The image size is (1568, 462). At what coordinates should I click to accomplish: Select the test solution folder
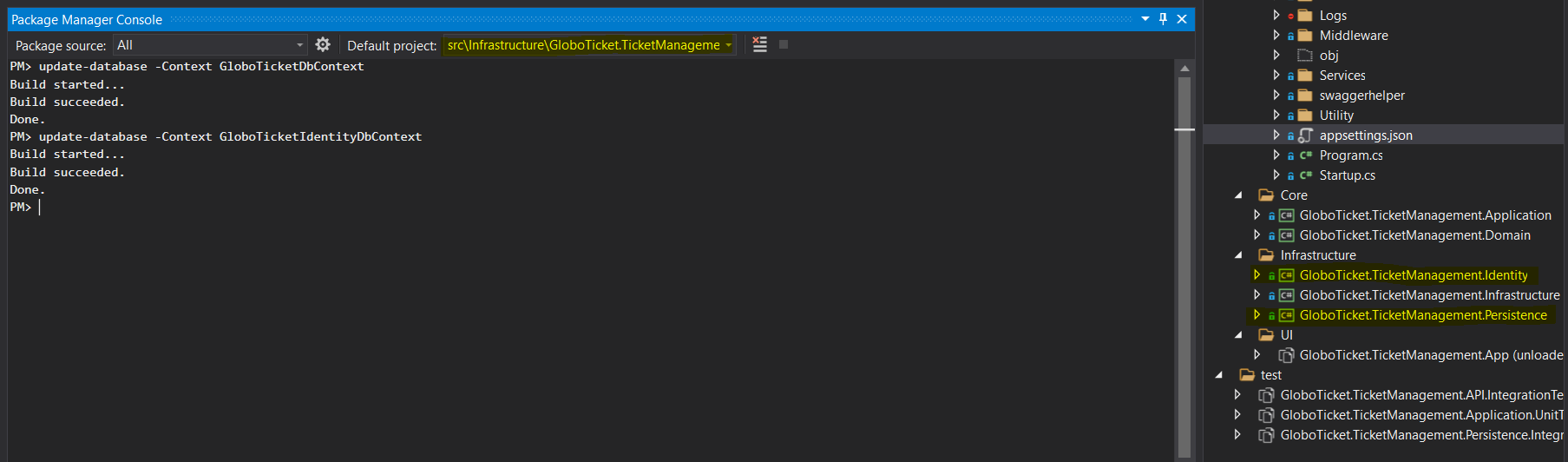[x=1270, y=375]
